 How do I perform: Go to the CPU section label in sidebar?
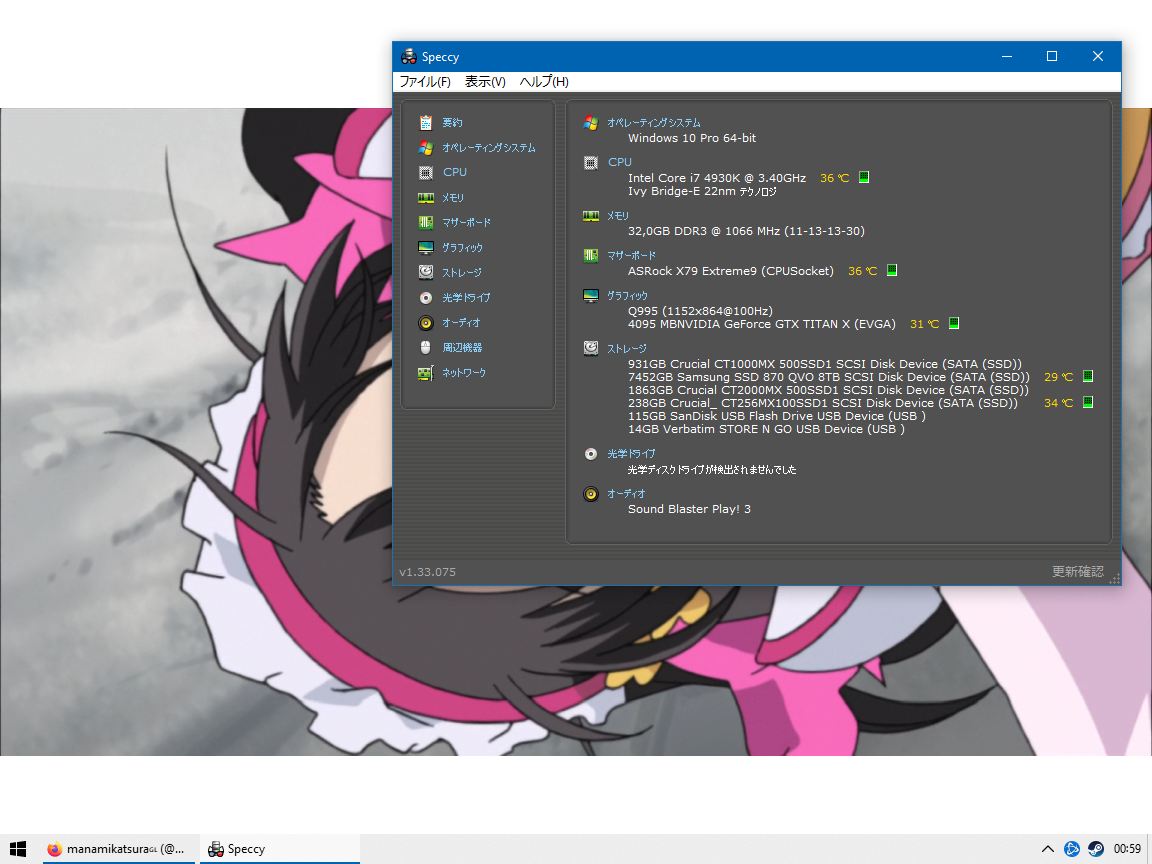point(455,172)
